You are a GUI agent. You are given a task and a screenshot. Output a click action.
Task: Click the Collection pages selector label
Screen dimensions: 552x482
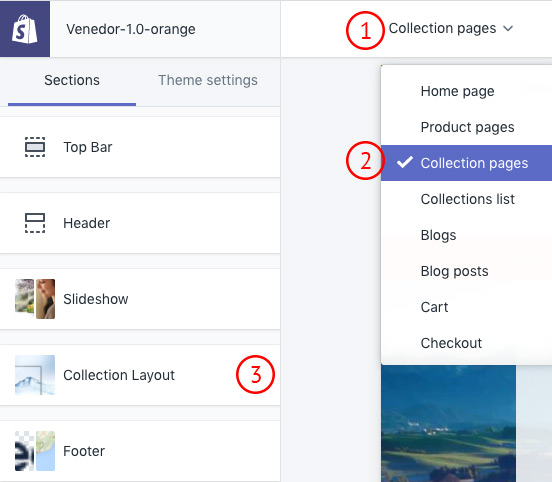(442, 29)
